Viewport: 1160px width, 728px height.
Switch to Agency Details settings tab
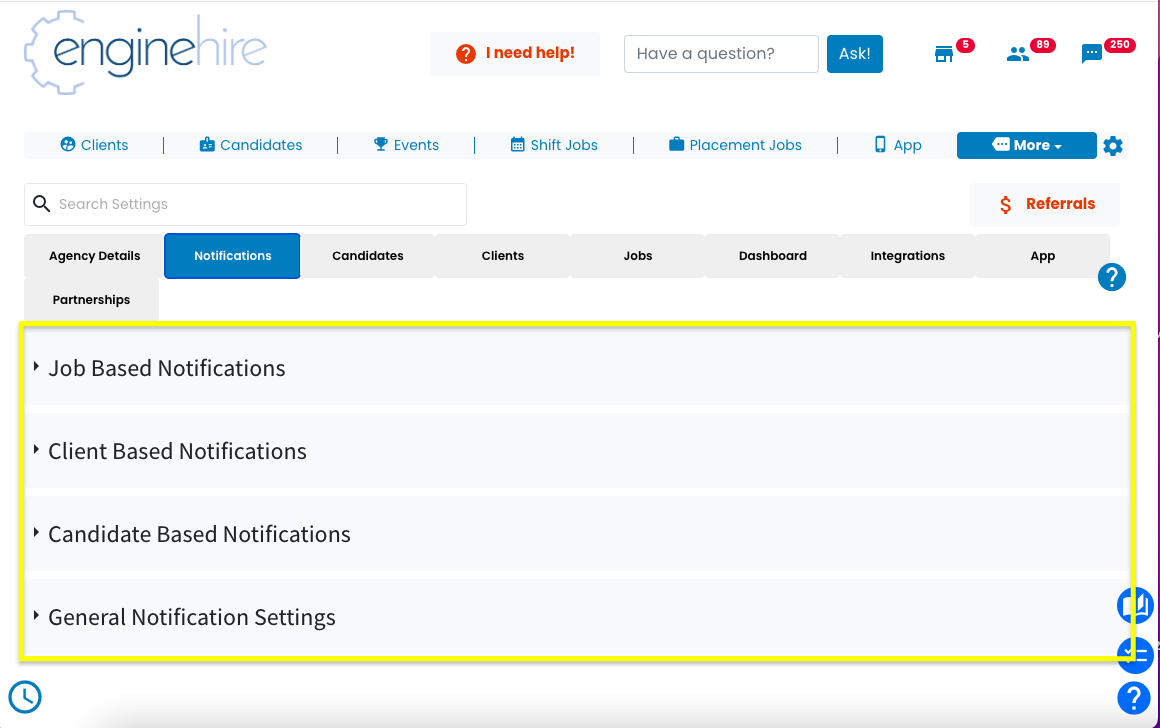coord(94,256)
